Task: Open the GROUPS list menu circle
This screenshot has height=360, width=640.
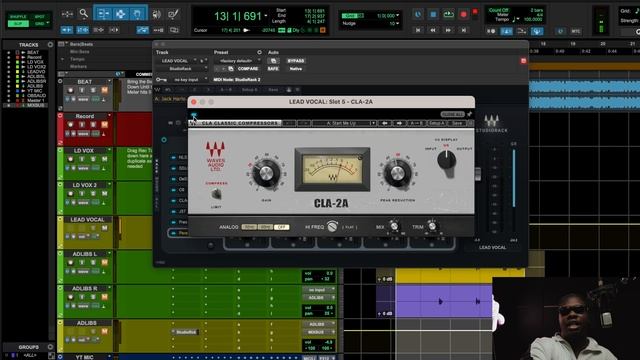Action: [50, 347]
